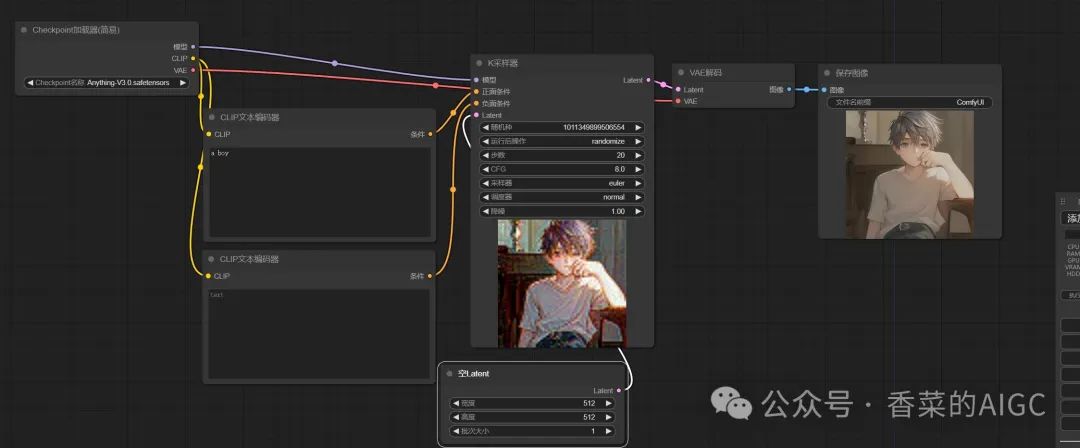Click CLIP input port of the empty-text encoder

pyautogui.click(x=209, y=276)
